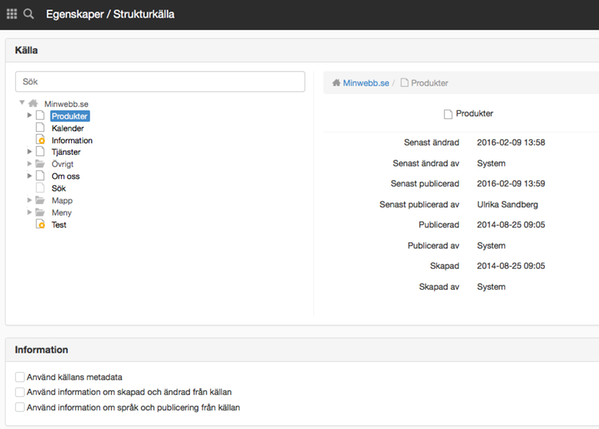599x429 pixels.
Task: Open the apps grid menu icon
Action: [12, 14]
